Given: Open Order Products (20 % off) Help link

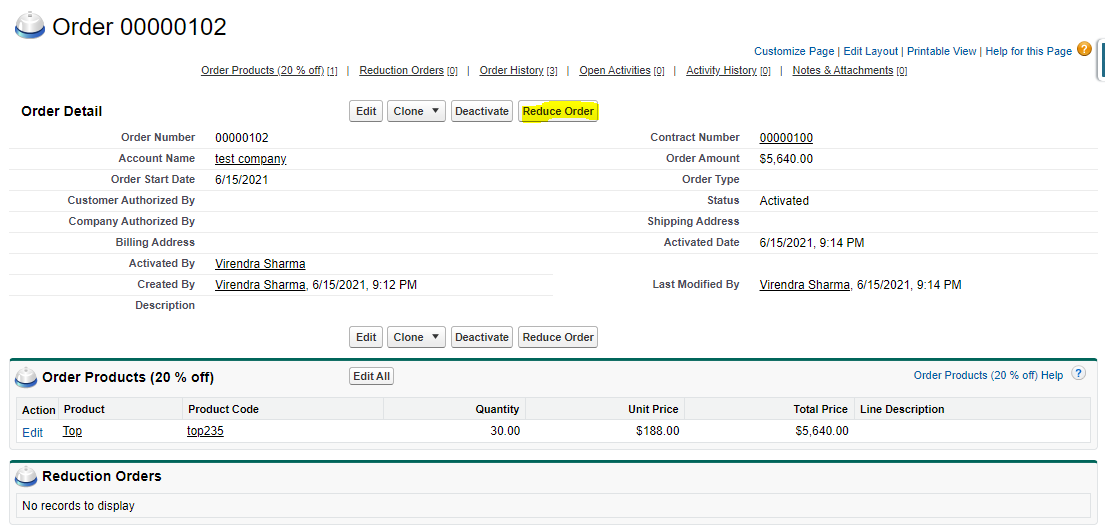Looking at the screenshot, I should [x=988, y=376].
